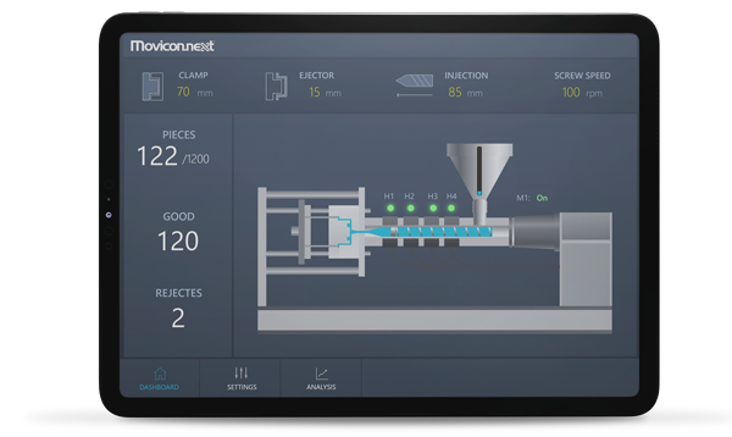This screenshot has height=437, width=732.
Task: Click the SCREW SPEED label
Action: click(582, 76)
